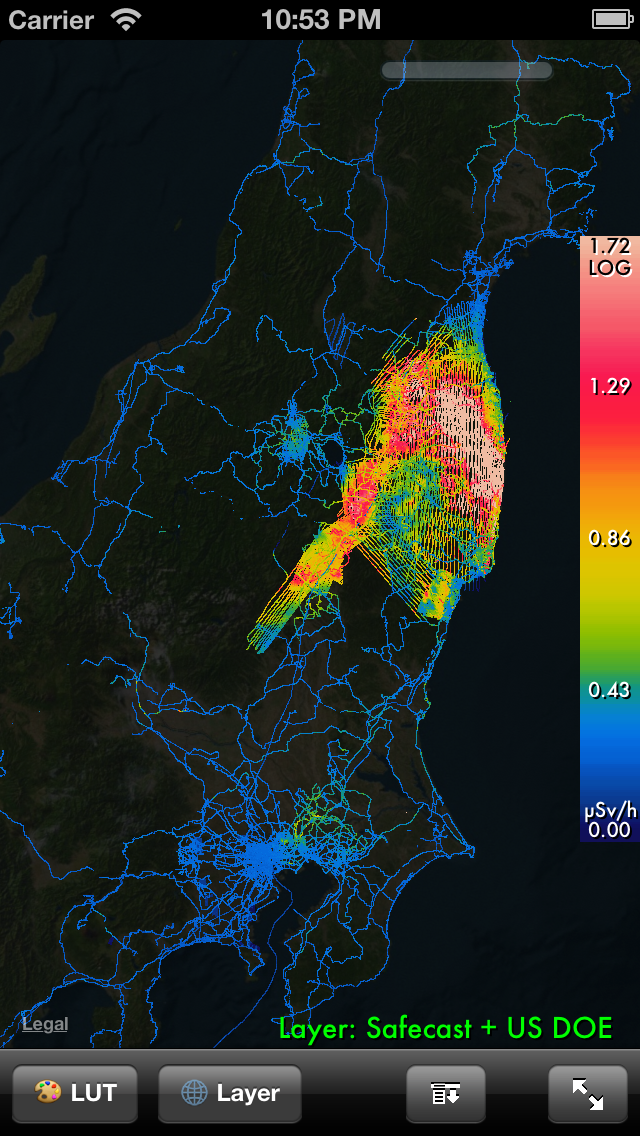Open the LUT color palette button

(x=75, y=1093)
